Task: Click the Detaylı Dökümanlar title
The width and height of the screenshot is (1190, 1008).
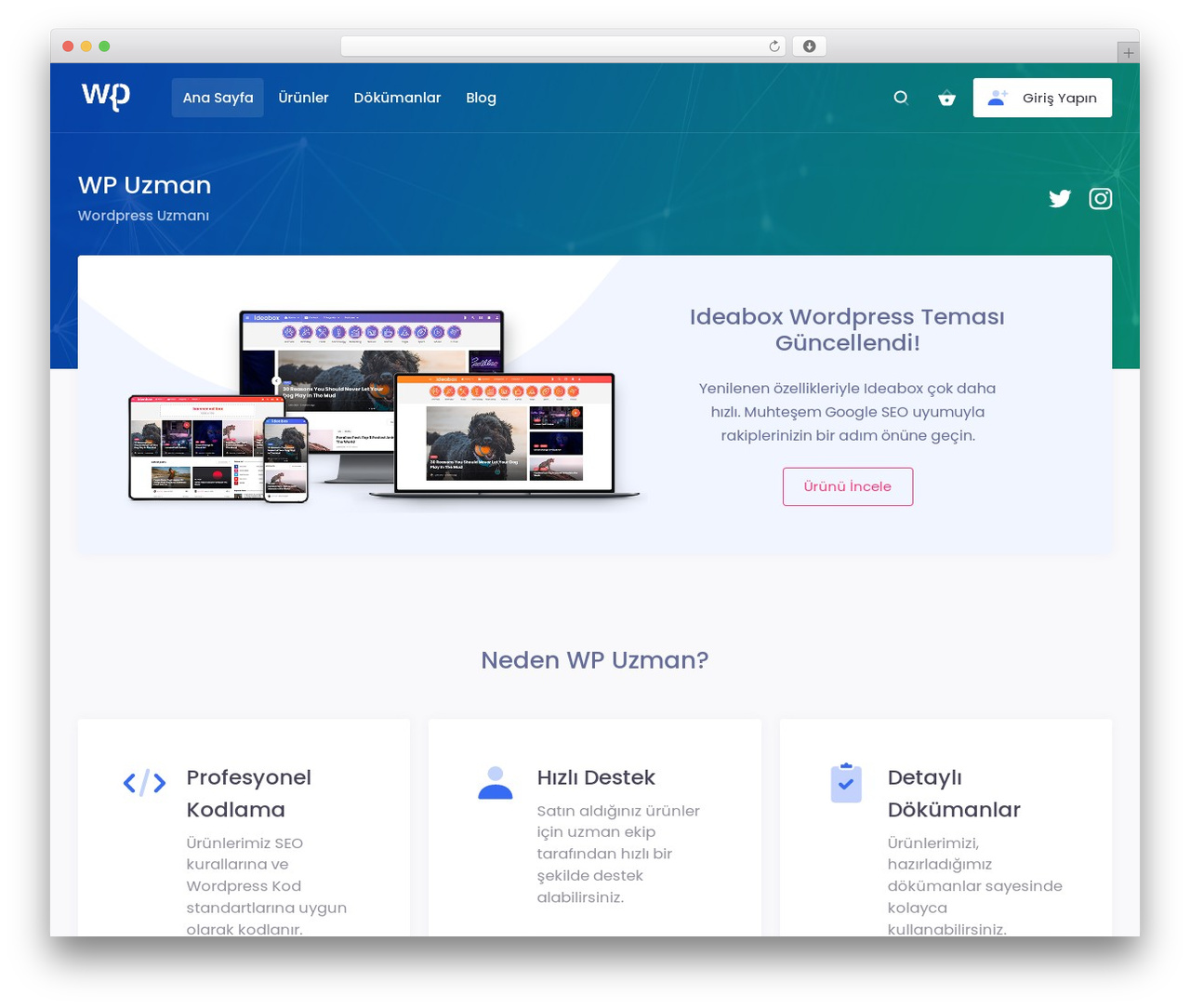Action: pos(954,793)
